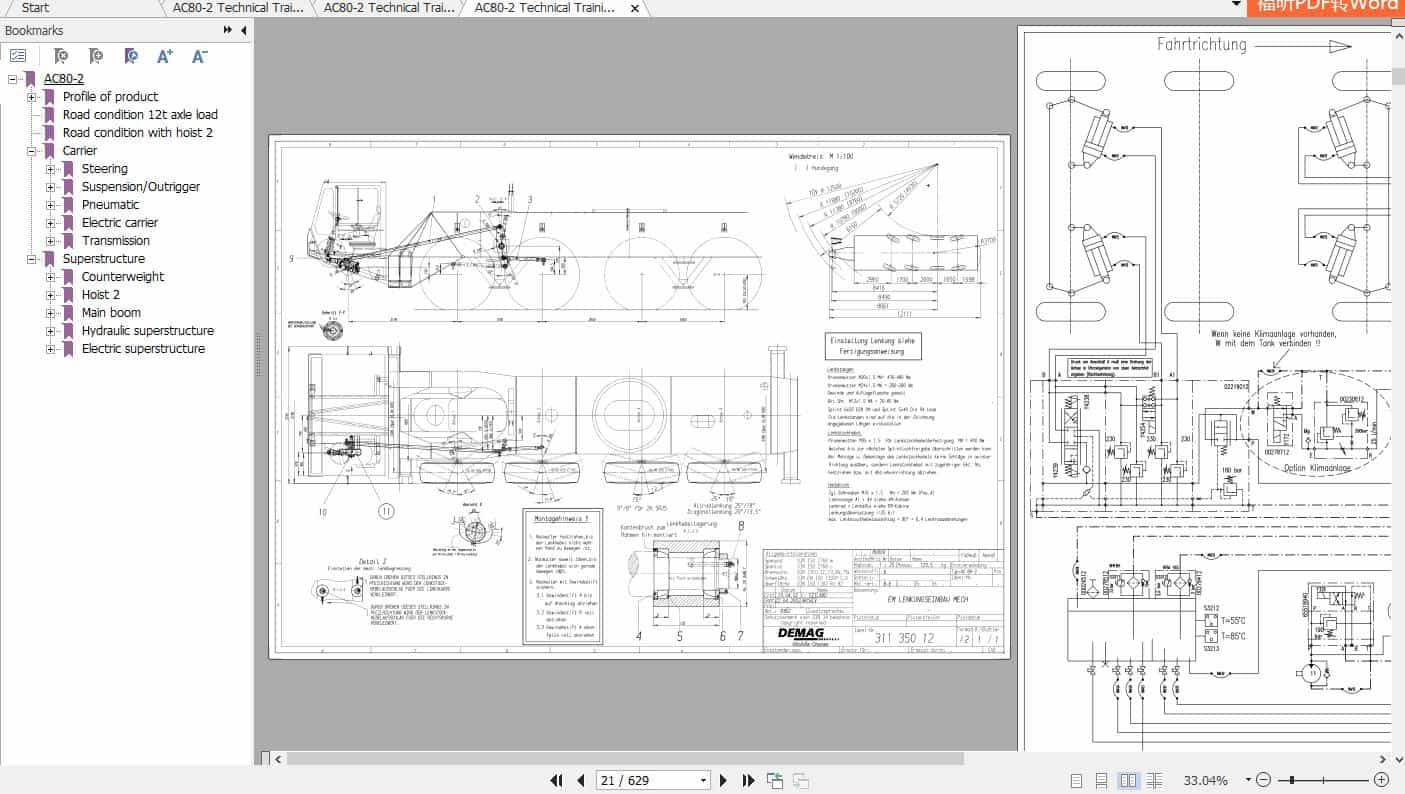Open the Electric superstructure bookmark
This screenshot has width=1405, height=794.
coord(143,348)
